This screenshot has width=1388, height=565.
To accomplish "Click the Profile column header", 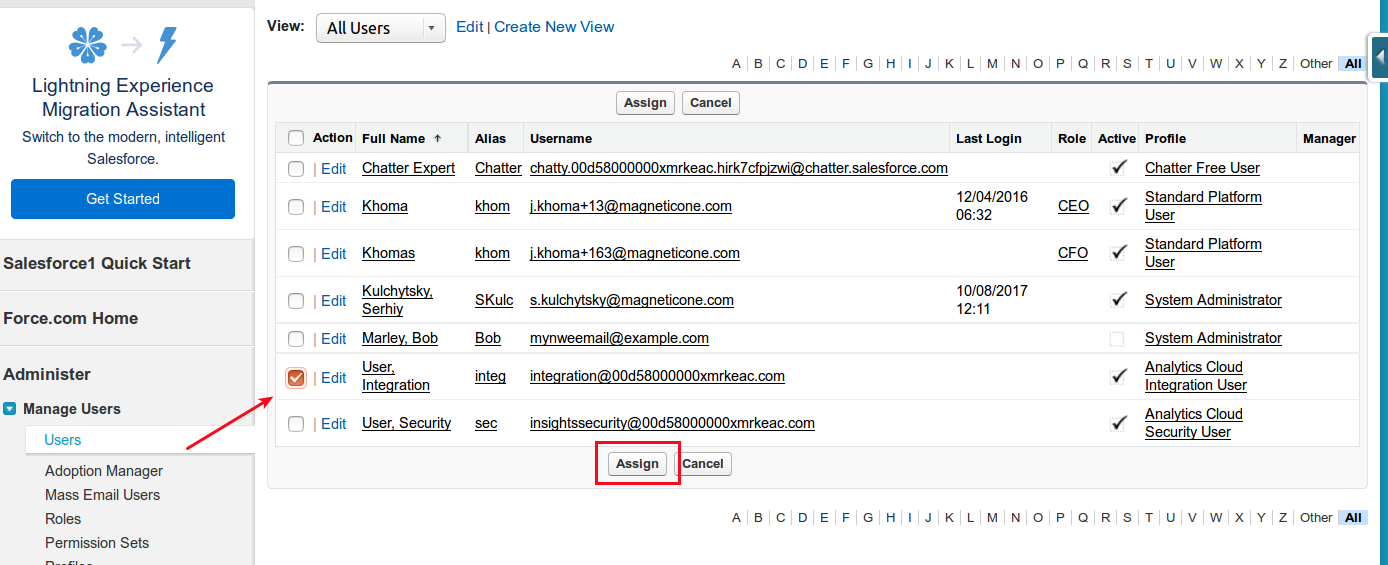I will 1165,139.
